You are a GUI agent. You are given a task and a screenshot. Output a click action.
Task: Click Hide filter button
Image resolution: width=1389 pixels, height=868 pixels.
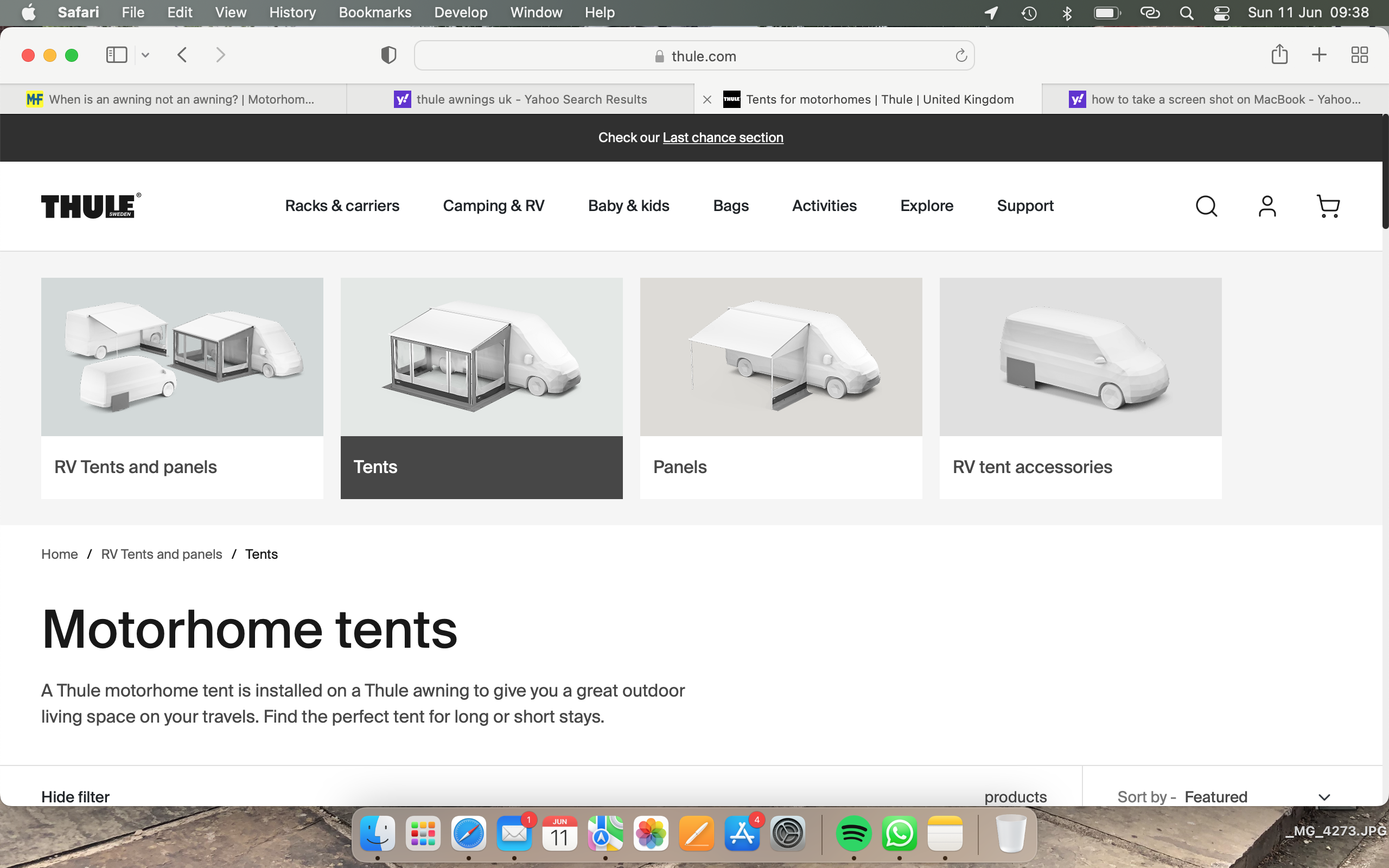pos(75,797)
